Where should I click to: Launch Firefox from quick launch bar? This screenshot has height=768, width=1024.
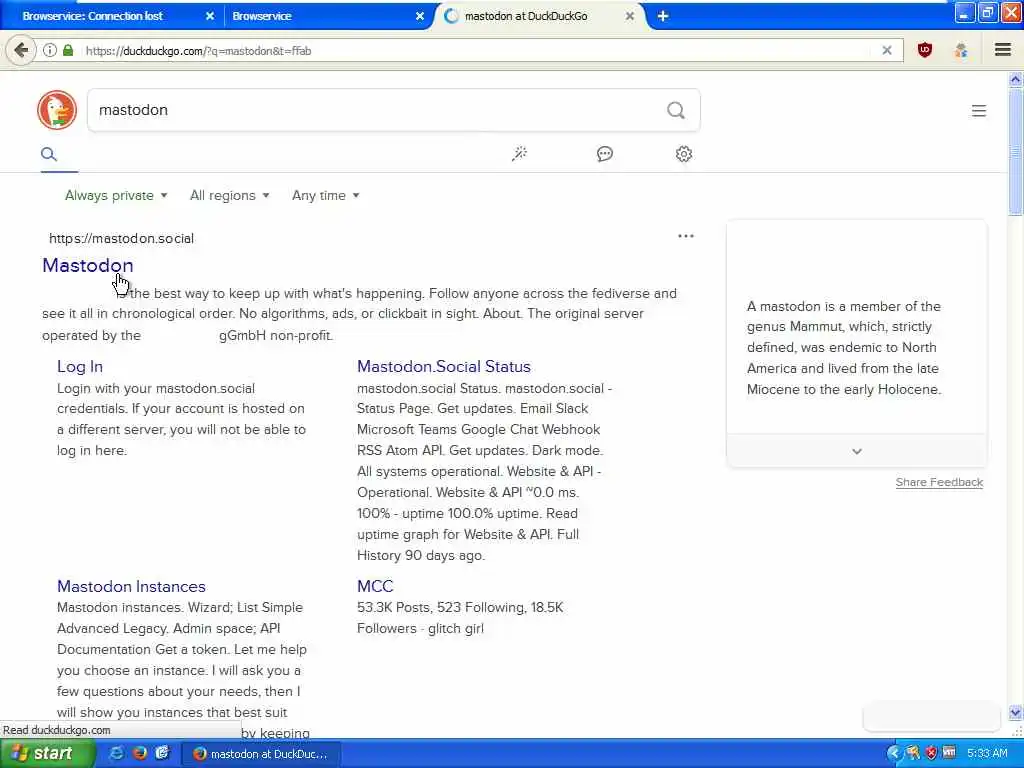[x=139, y=754]
